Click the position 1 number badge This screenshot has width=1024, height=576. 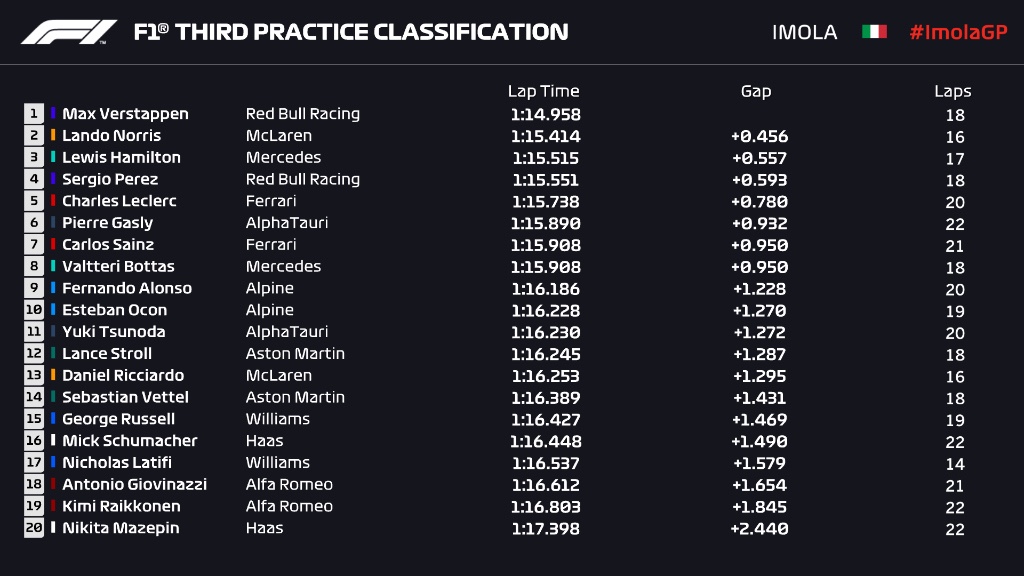(x=34, y=114)
